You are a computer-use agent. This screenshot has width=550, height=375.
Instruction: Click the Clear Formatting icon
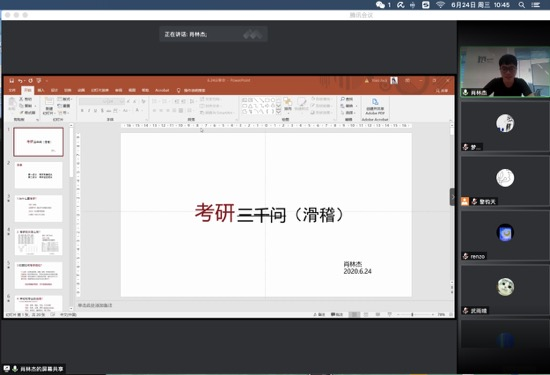point(143,101)
